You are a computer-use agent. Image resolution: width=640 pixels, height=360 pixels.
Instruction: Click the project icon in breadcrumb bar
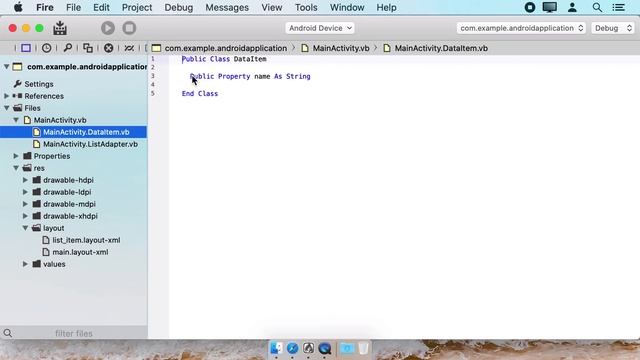click(x=156, y=48)
